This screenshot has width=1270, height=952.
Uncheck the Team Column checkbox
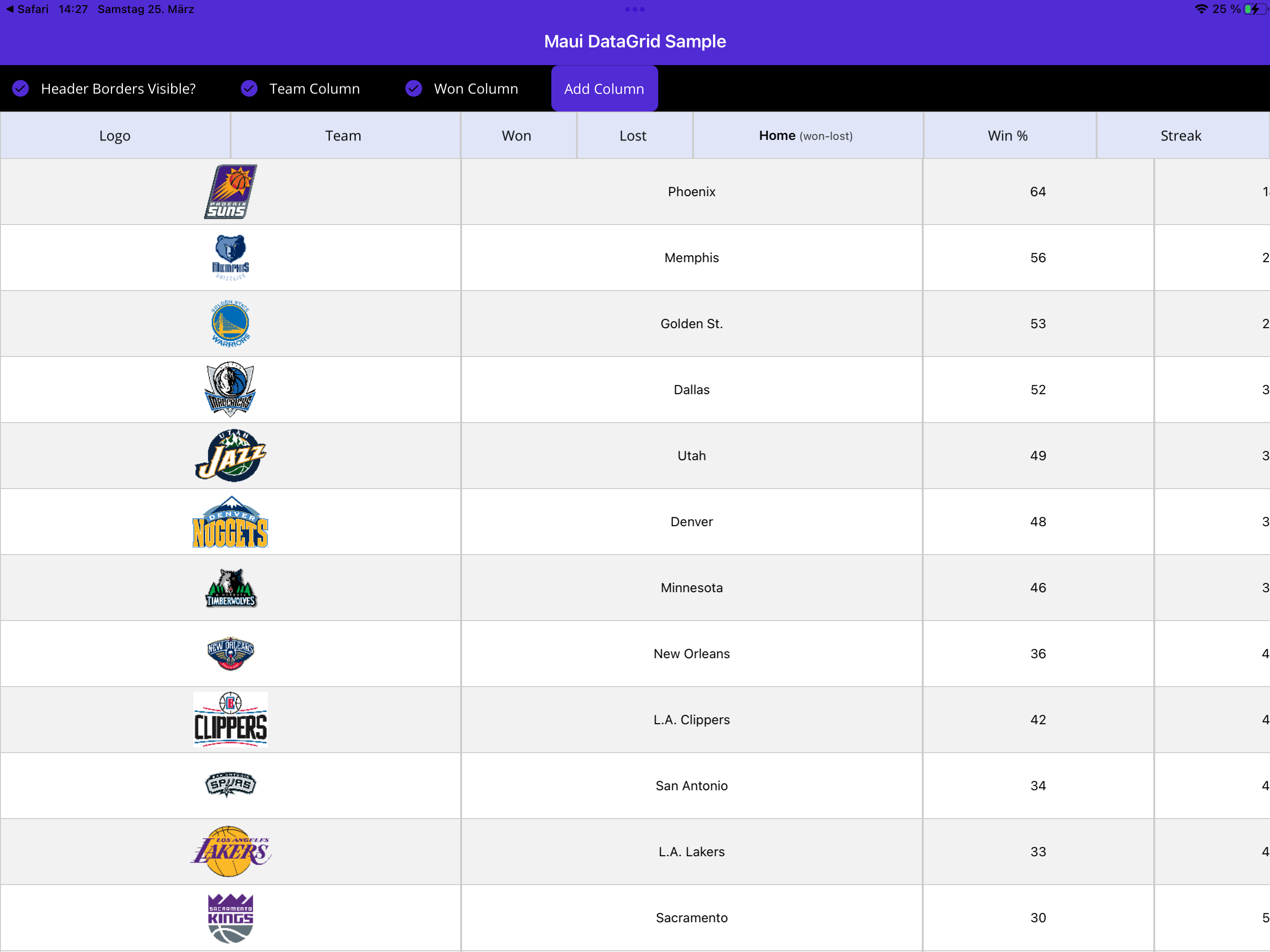click(x=249, y=88)
